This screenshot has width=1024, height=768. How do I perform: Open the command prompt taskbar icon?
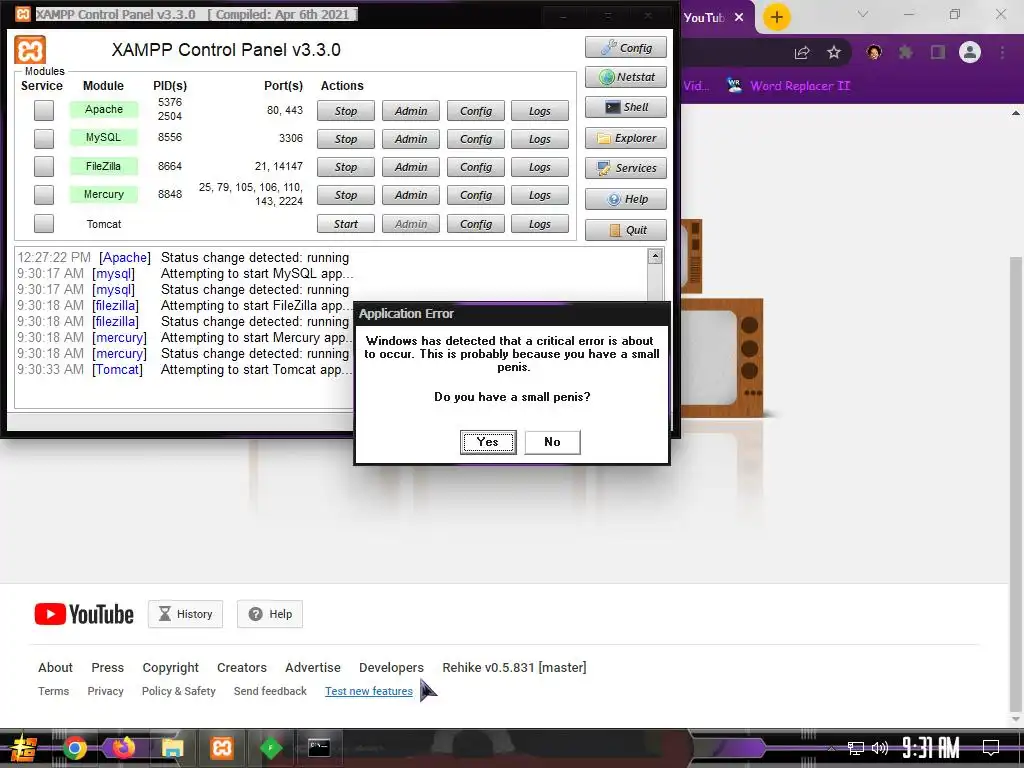coord(319,748)
